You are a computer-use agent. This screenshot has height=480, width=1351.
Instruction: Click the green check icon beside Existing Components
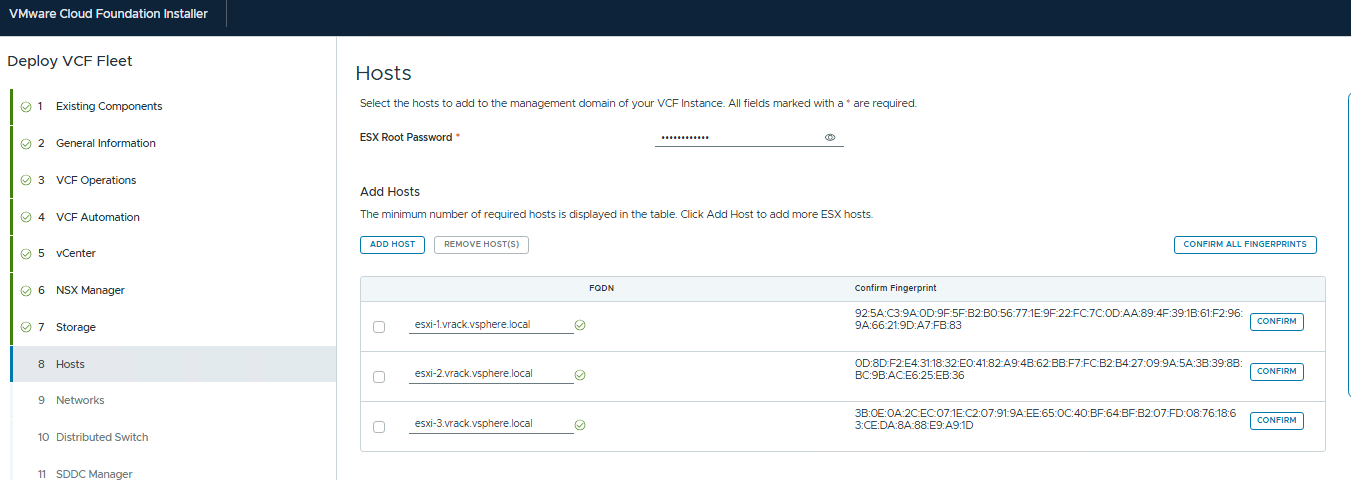click(x=25, y=107)
